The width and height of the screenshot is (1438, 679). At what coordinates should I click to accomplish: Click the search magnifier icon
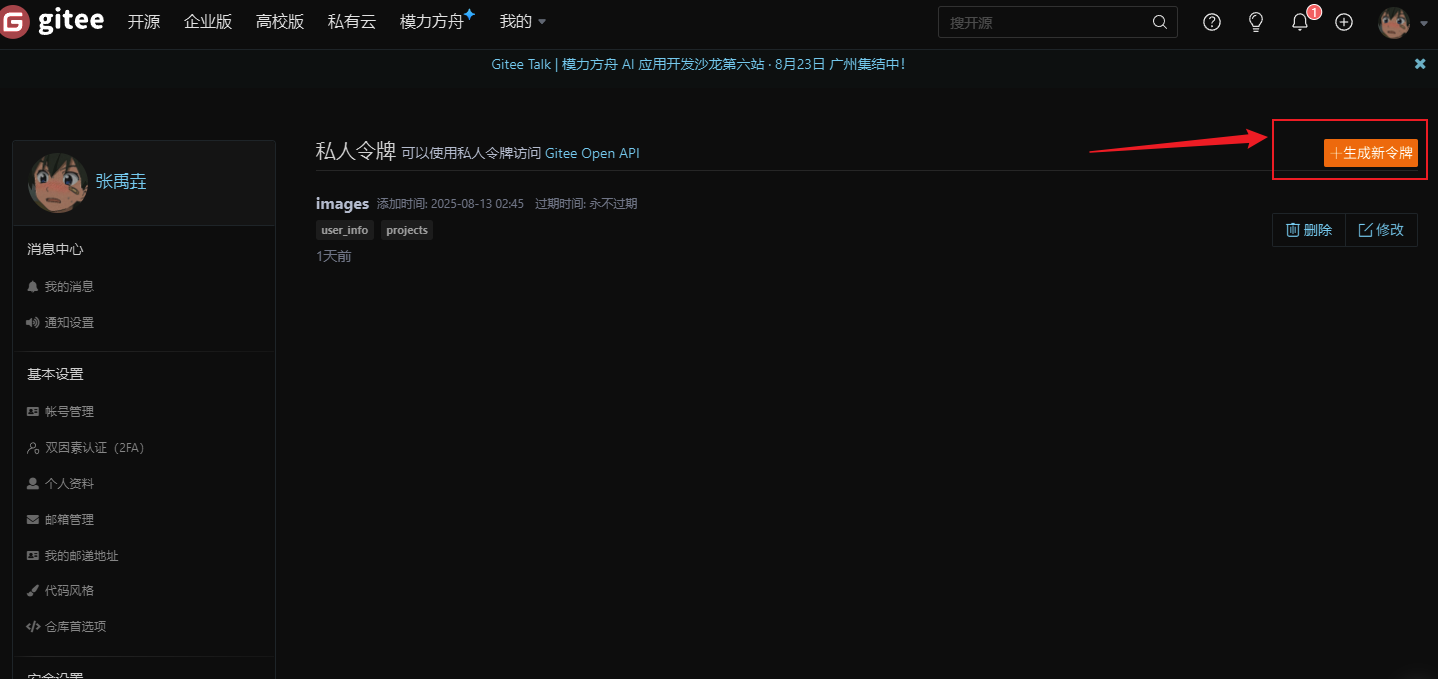(x=1160, y=22)
